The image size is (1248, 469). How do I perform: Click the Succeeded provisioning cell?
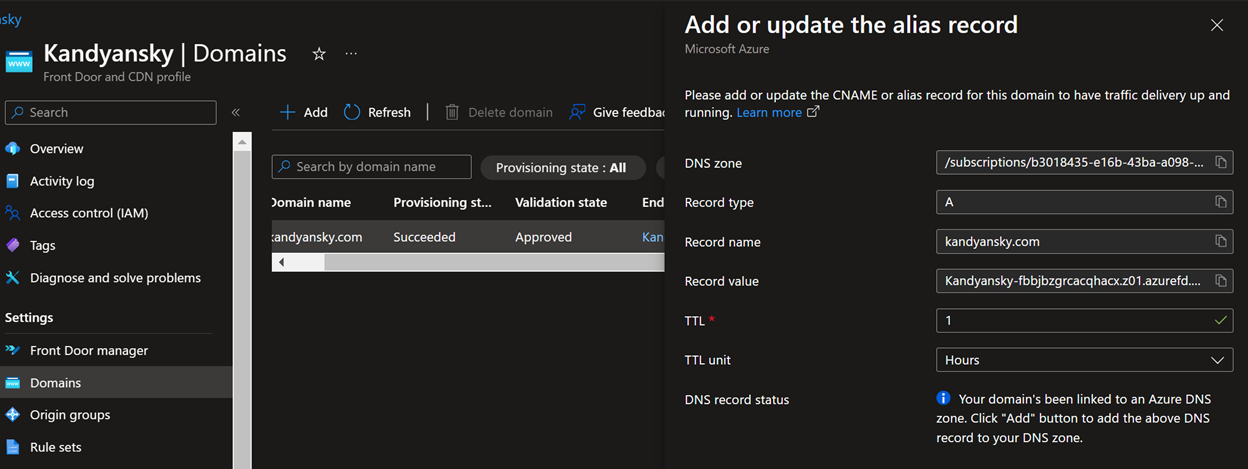(424, 237)
